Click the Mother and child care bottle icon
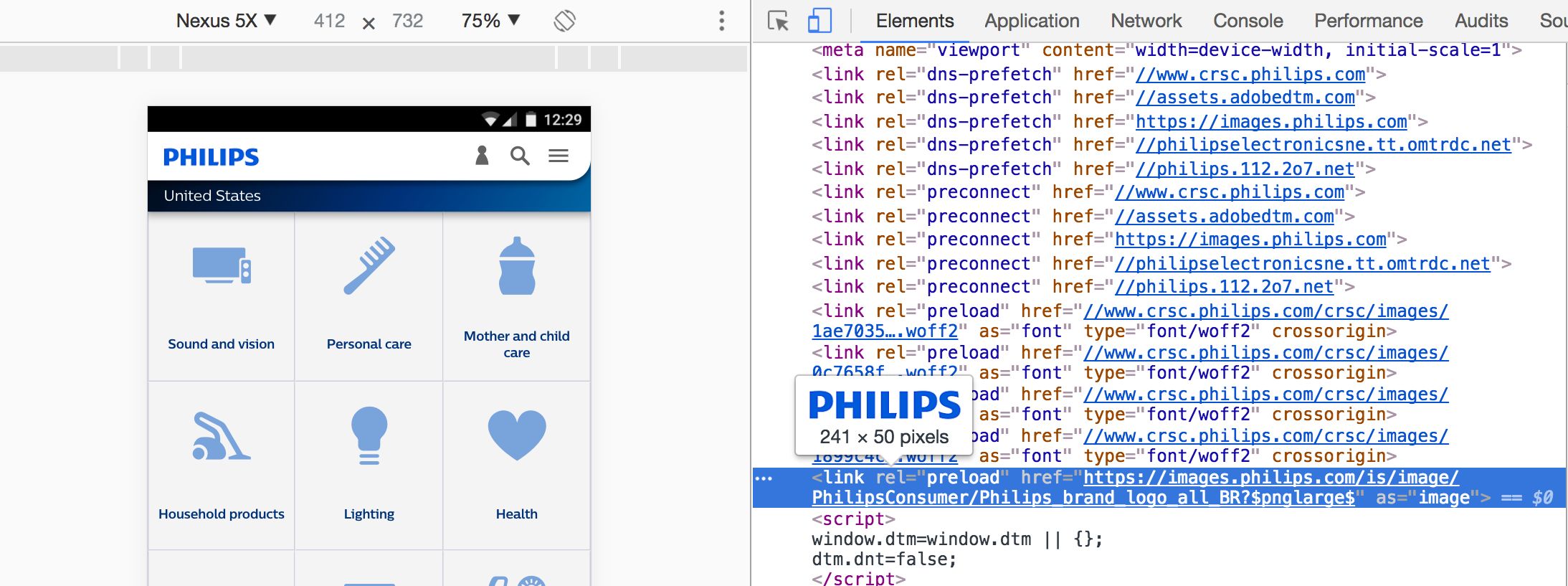1568x586 pixels. (517, 266)
